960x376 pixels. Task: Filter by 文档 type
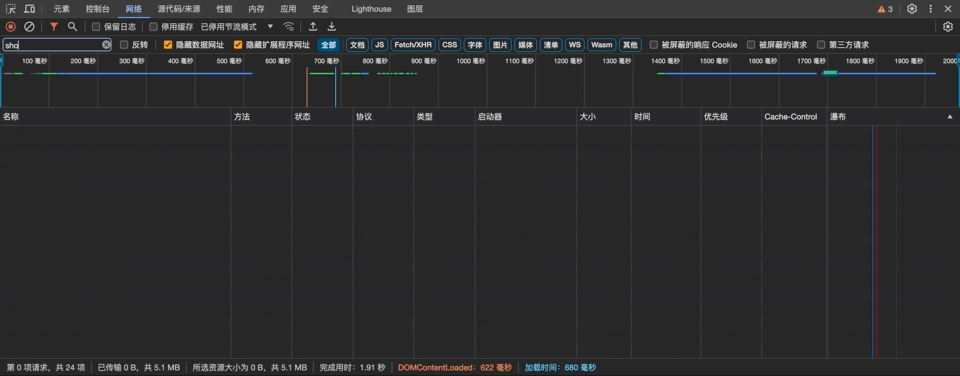(357, 45)
